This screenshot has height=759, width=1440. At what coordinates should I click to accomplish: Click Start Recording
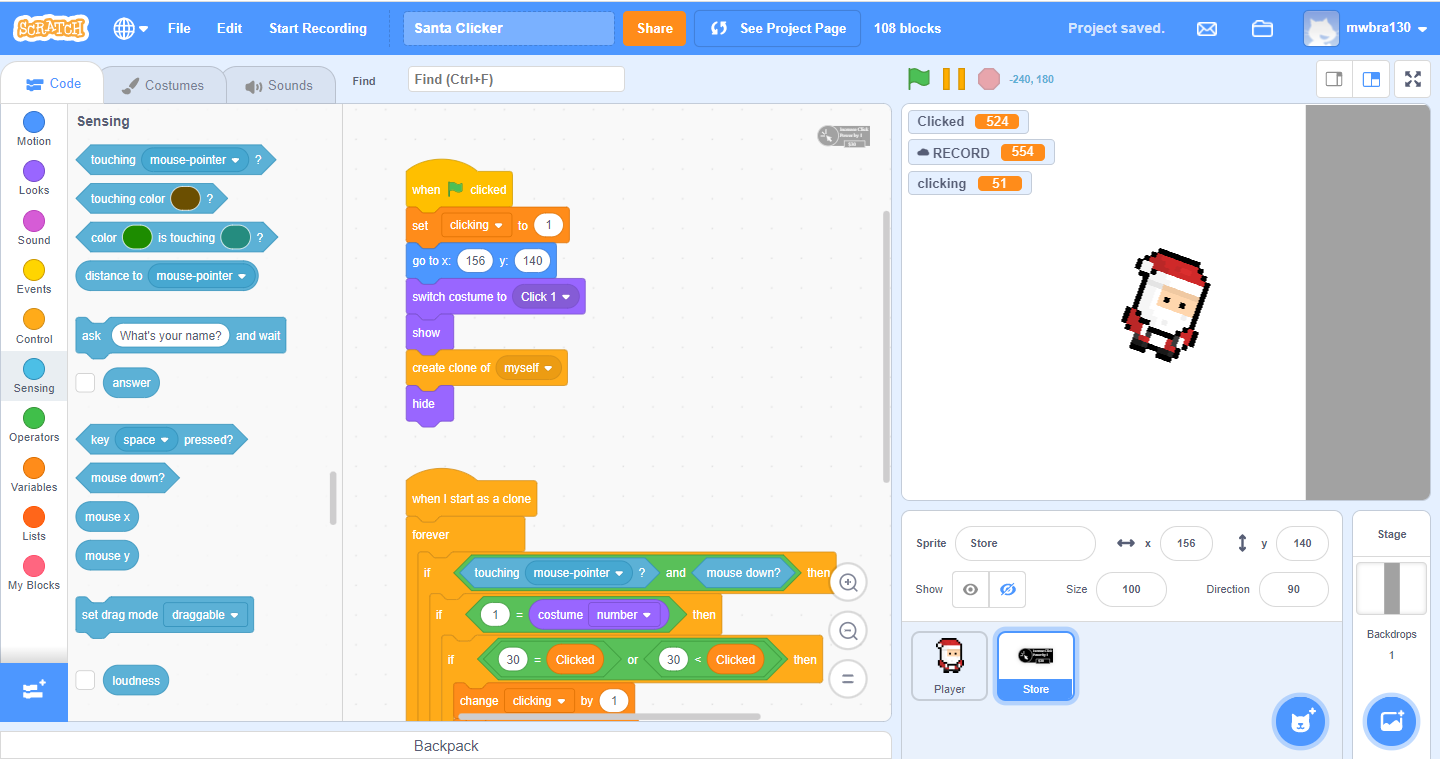pos(318,28)
